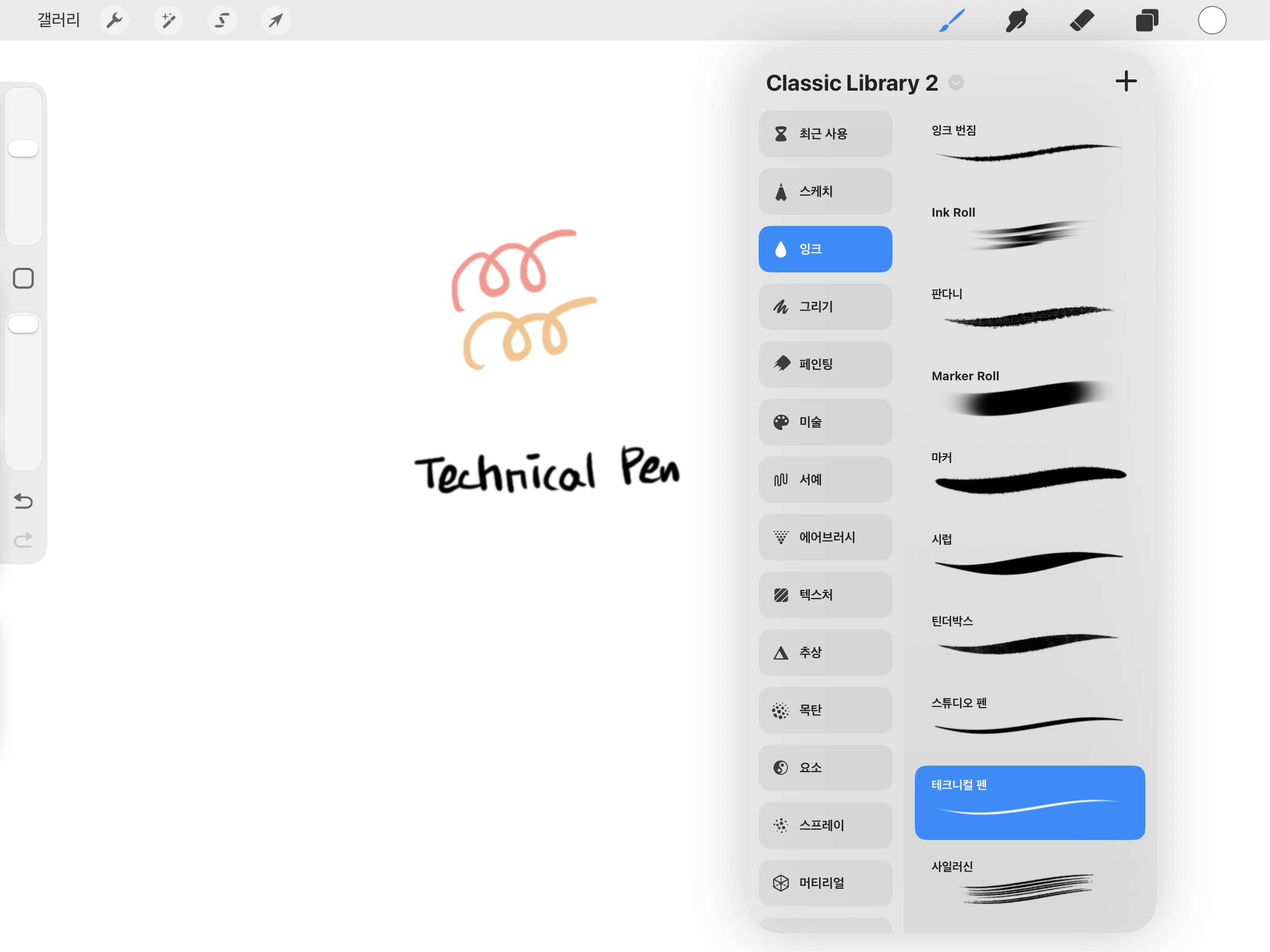The height and width of the screenshot is (952, 1270).
Task: Open the Actions wrench menu
Action: [x=114, y=20]
